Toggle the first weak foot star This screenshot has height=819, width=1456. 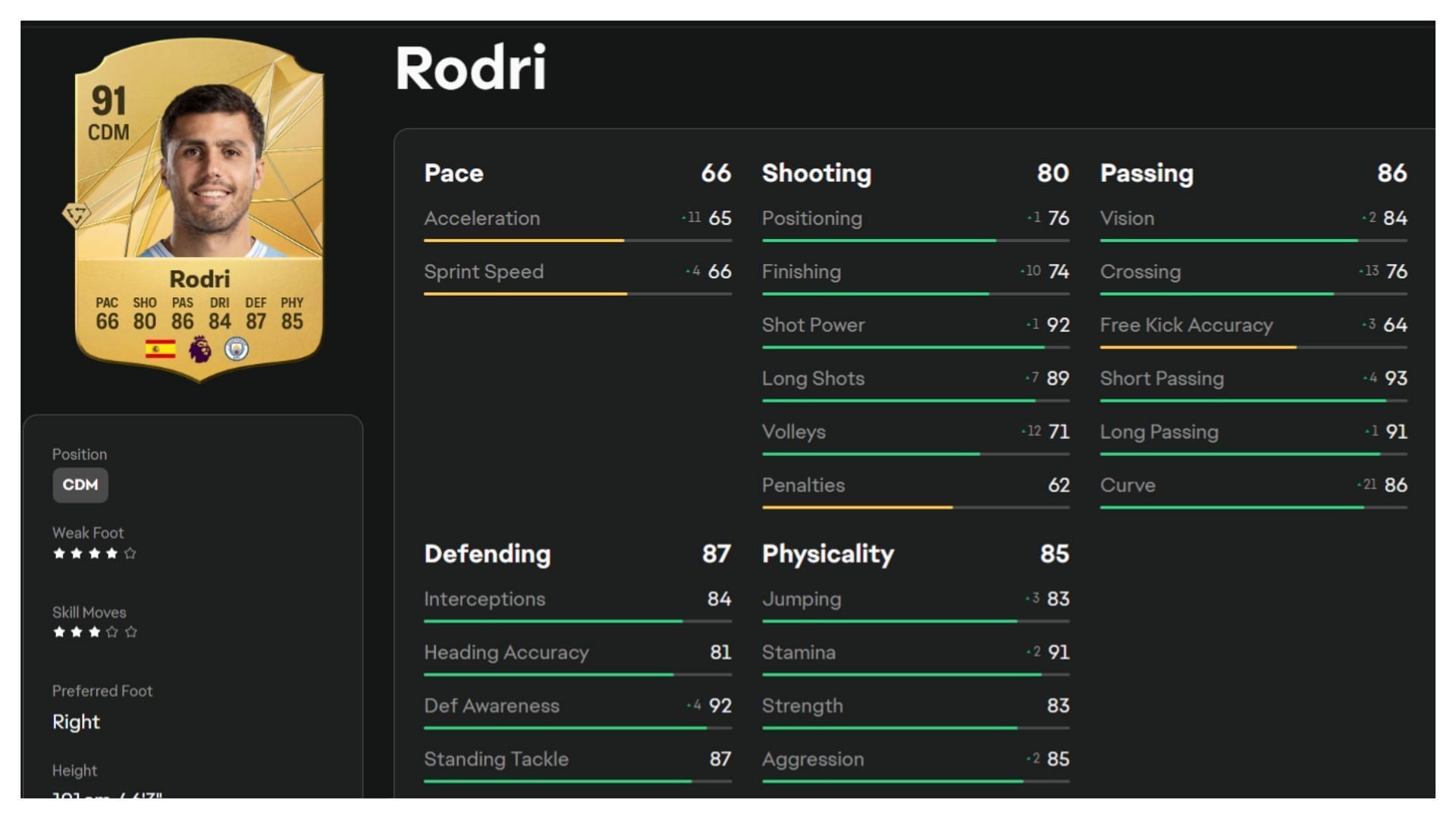pos(56,554)
